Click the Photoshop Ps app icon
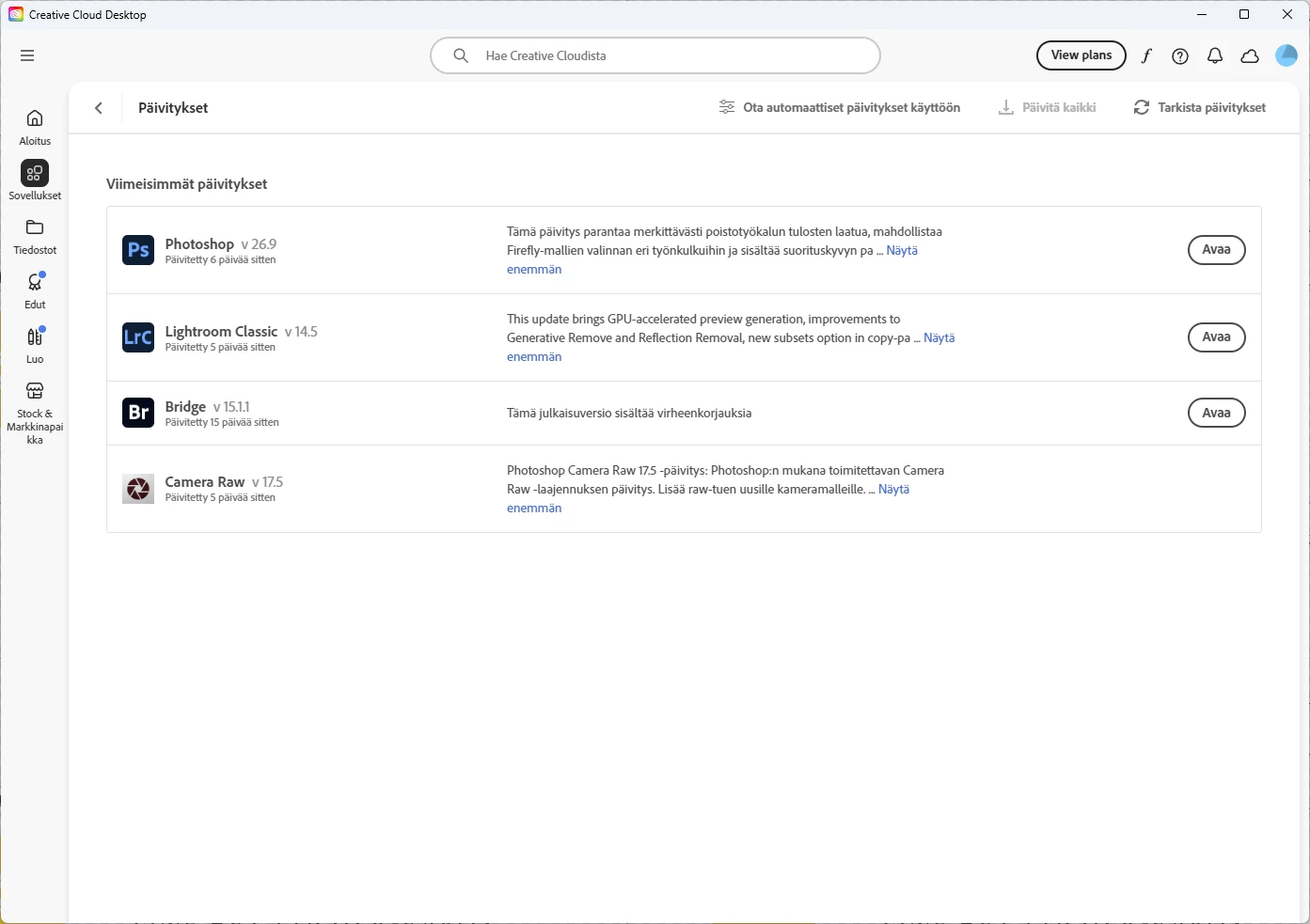Image resolution: width=1310 pixels, height=924 pixels. click(x=138, y=250)
